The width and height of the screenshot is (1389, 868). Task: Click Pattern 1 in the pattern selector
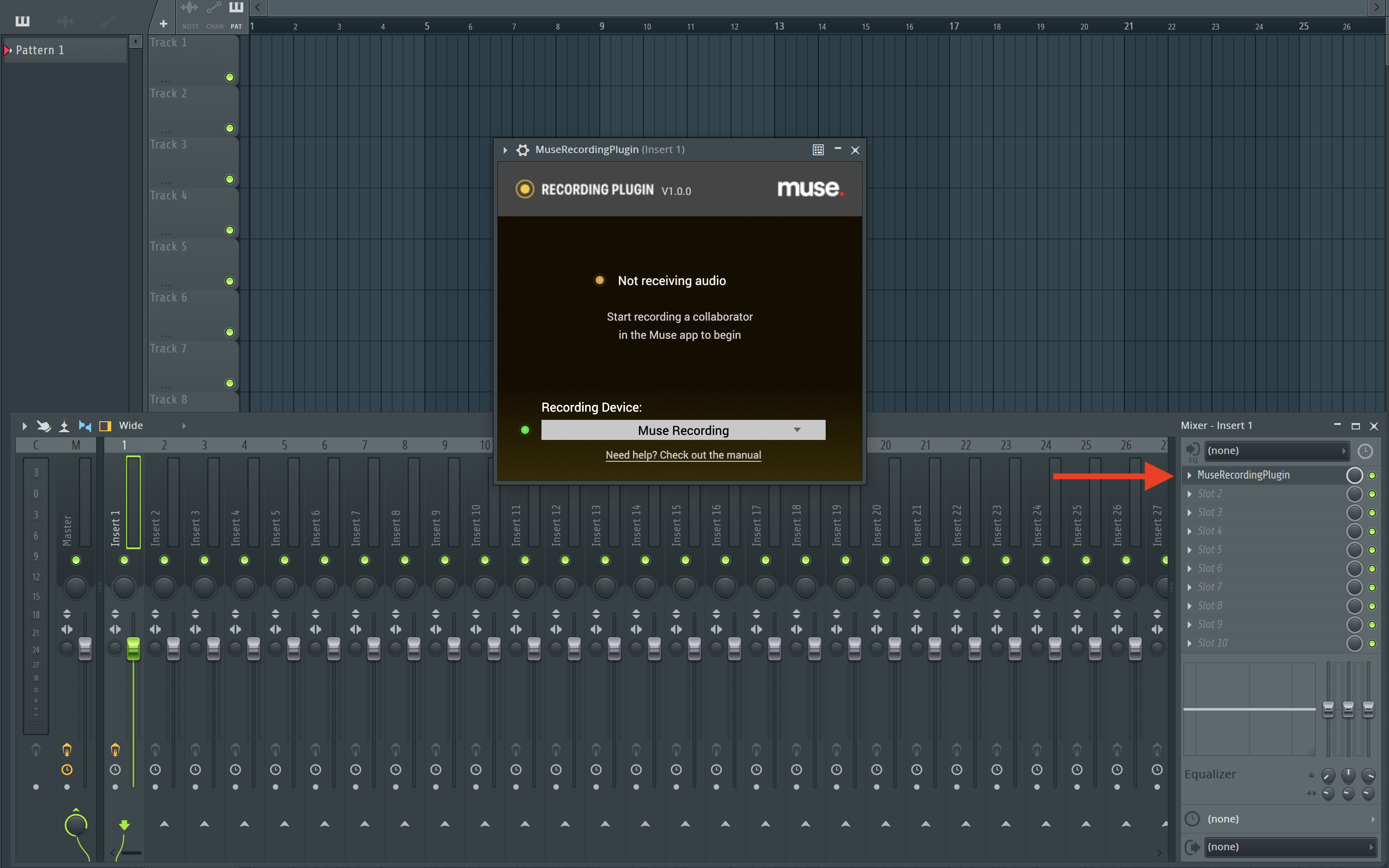(39, 49)
